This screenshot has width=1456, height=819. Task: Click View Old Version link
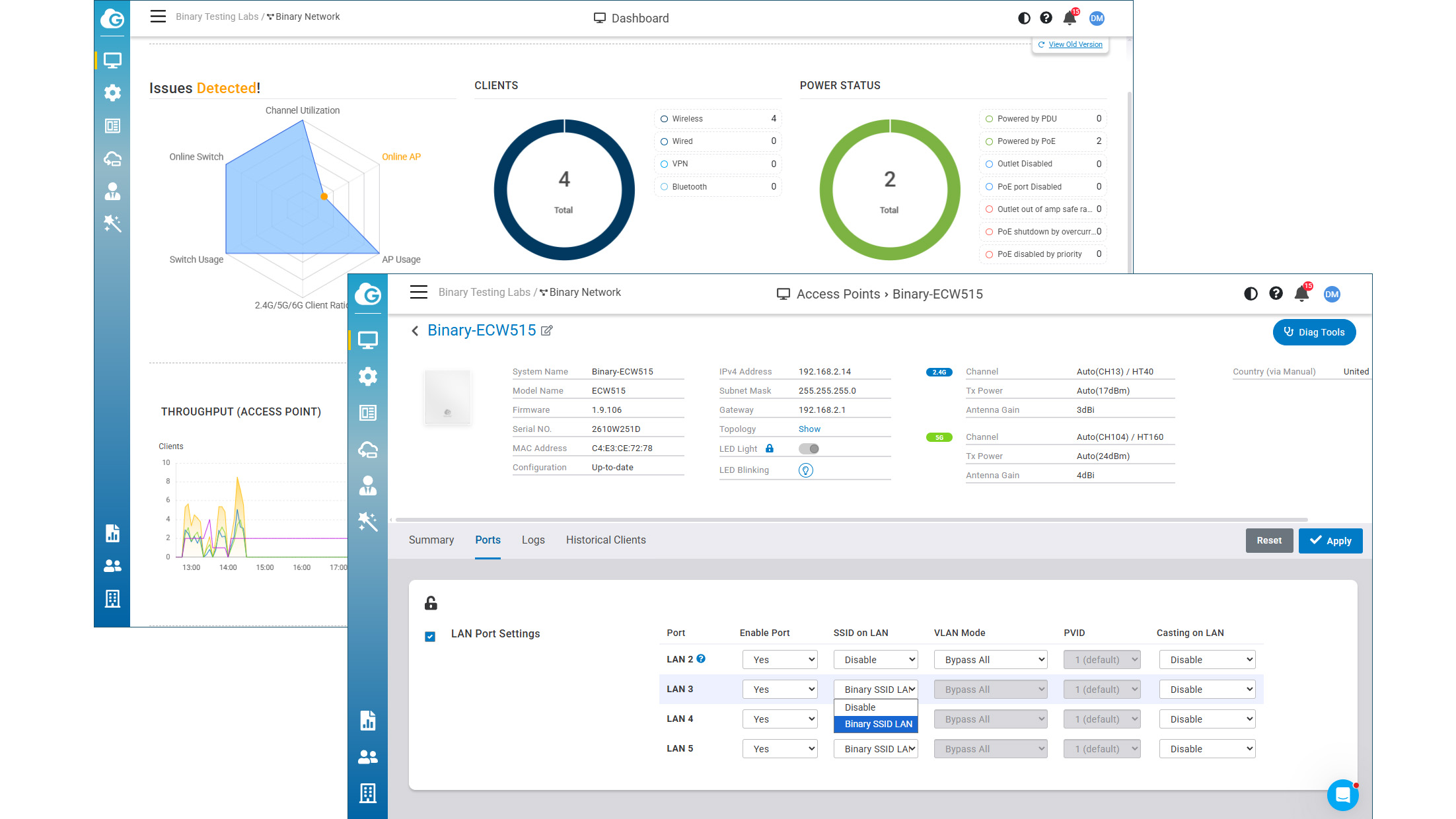coord(1075,44)
